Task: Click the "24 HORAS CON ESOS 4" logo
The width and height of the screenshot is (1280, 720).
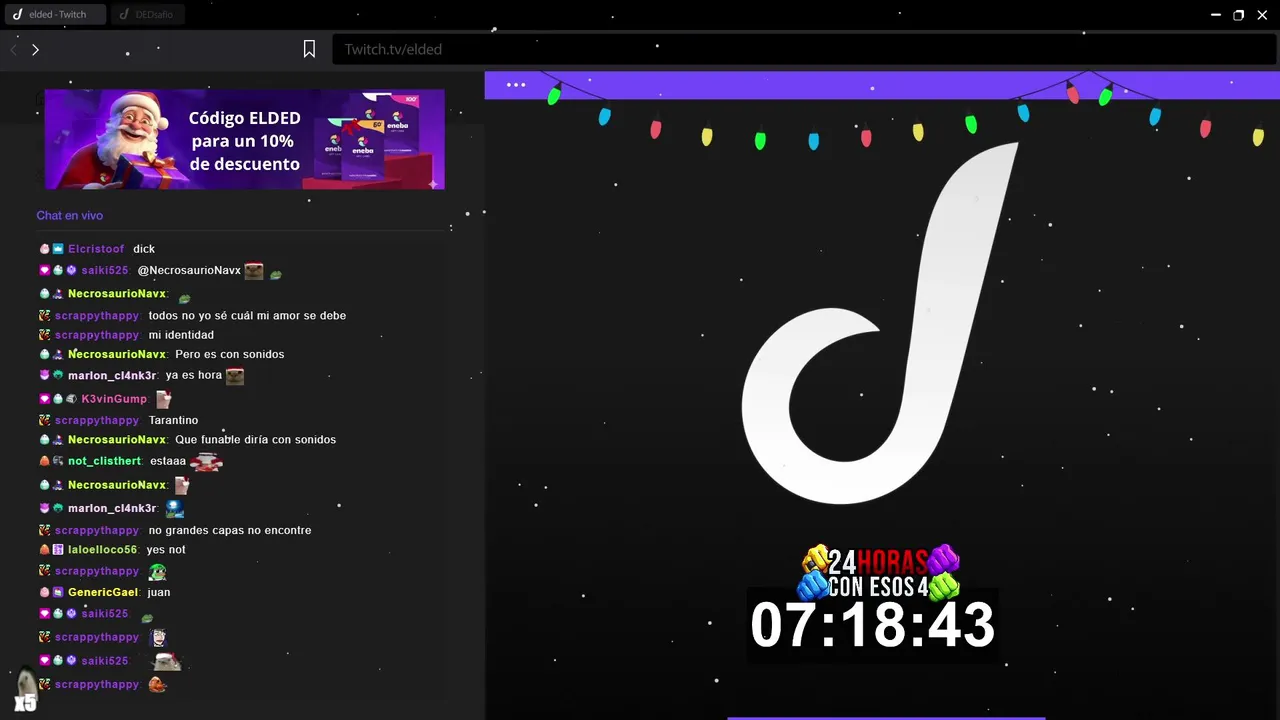Action: tap(878, 572)
